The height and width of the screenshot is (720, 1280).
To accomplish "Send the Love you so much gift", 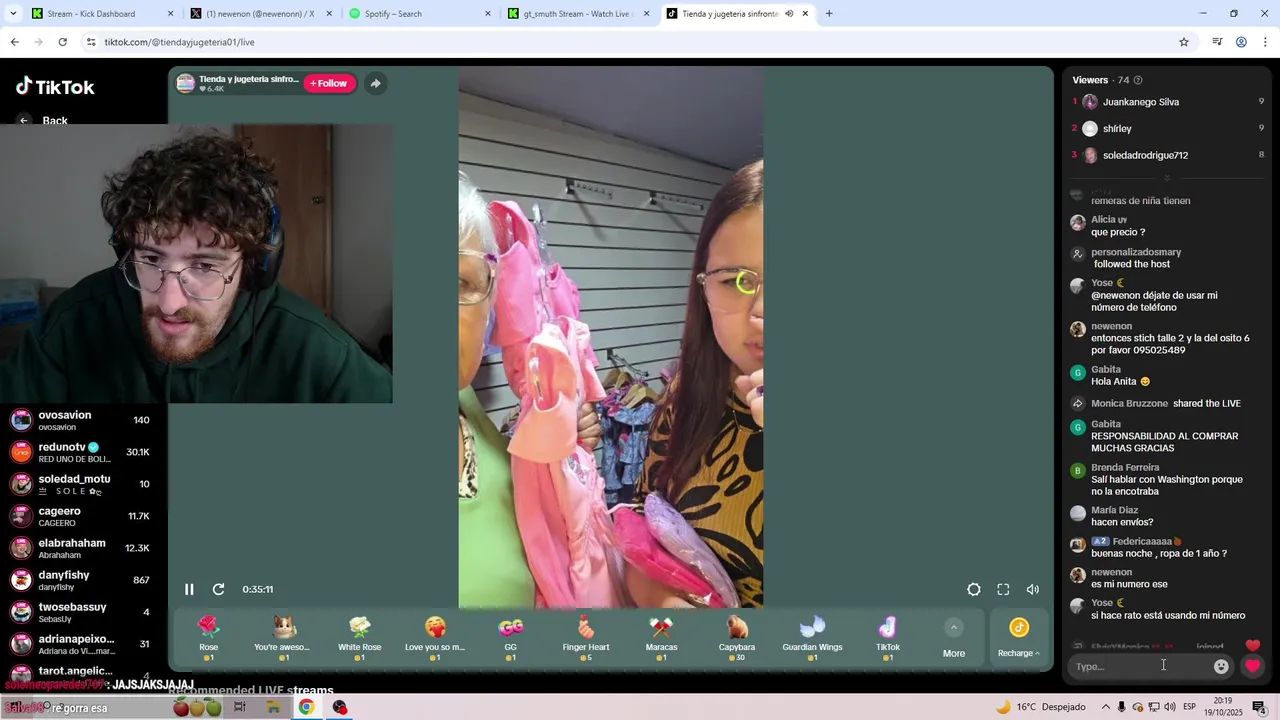I will [x=435, y=637].
